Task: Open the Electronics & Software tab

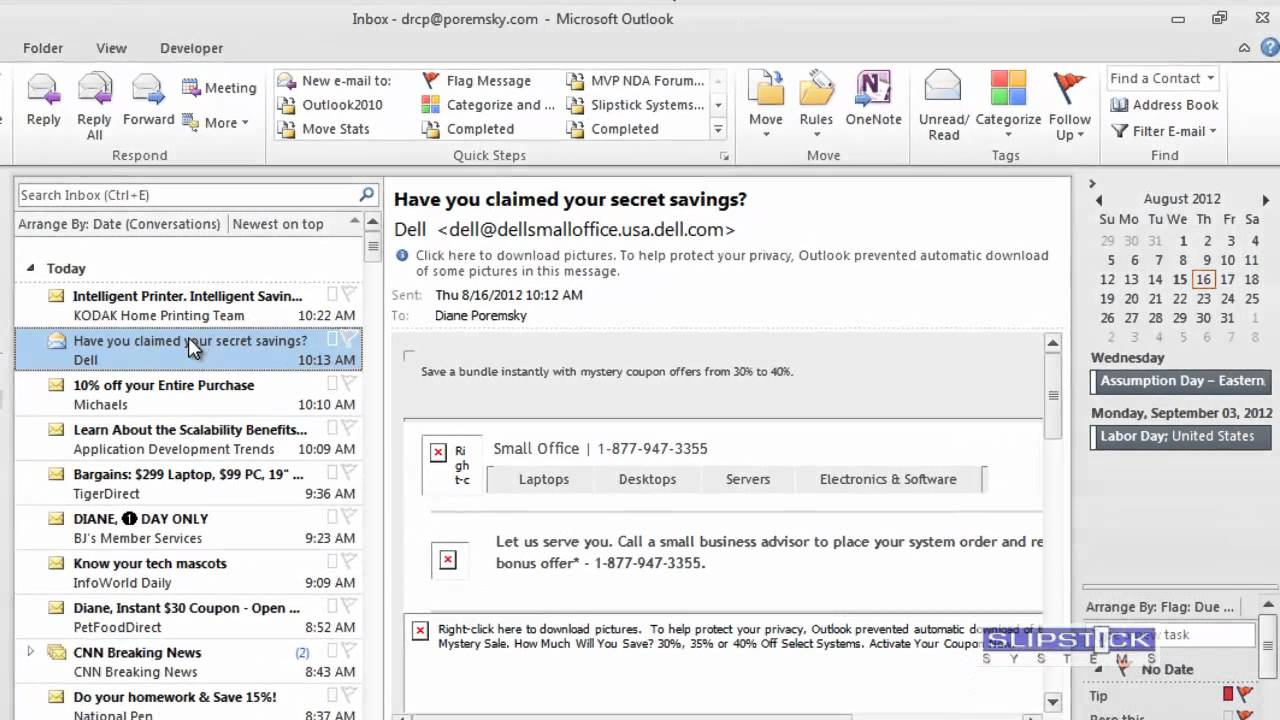Action: point(888,479)
